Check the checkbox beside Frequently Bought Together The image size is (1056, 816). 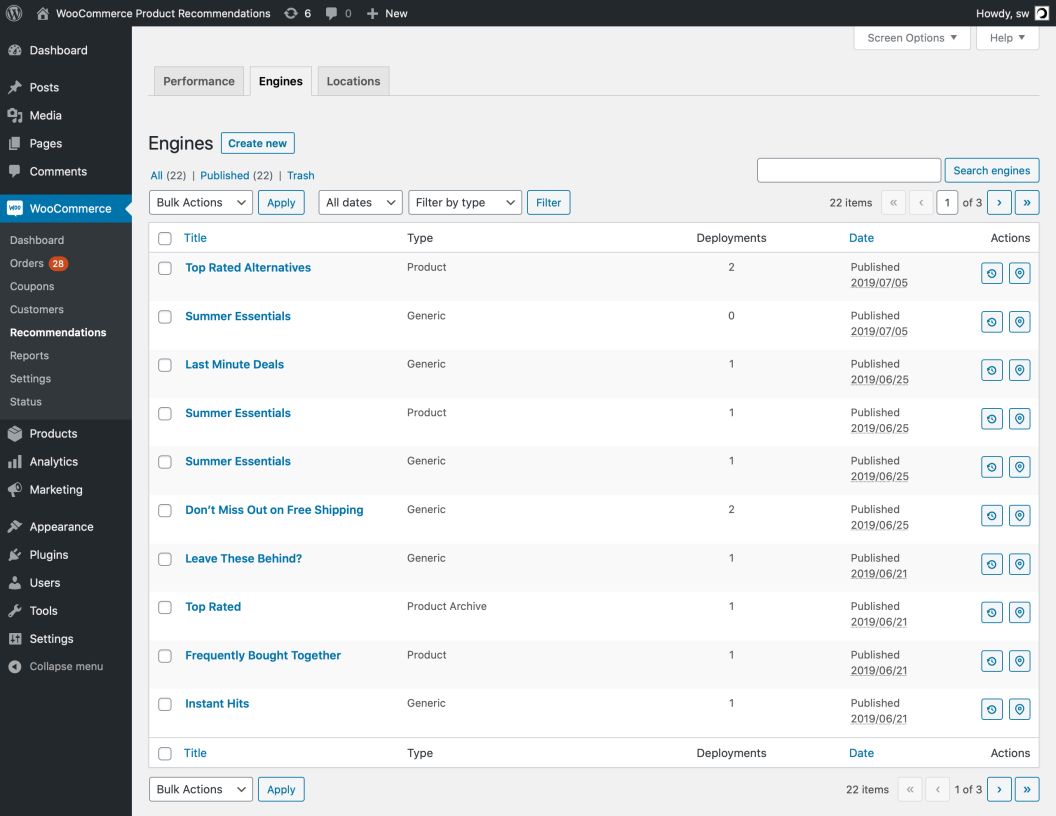click(x=165, y=656)
